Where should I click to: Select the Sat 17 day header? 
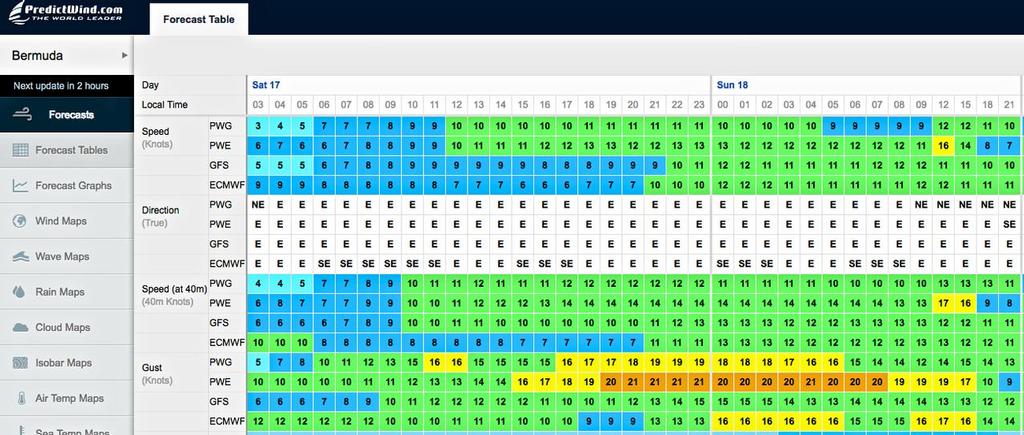[x=266, y=85]
